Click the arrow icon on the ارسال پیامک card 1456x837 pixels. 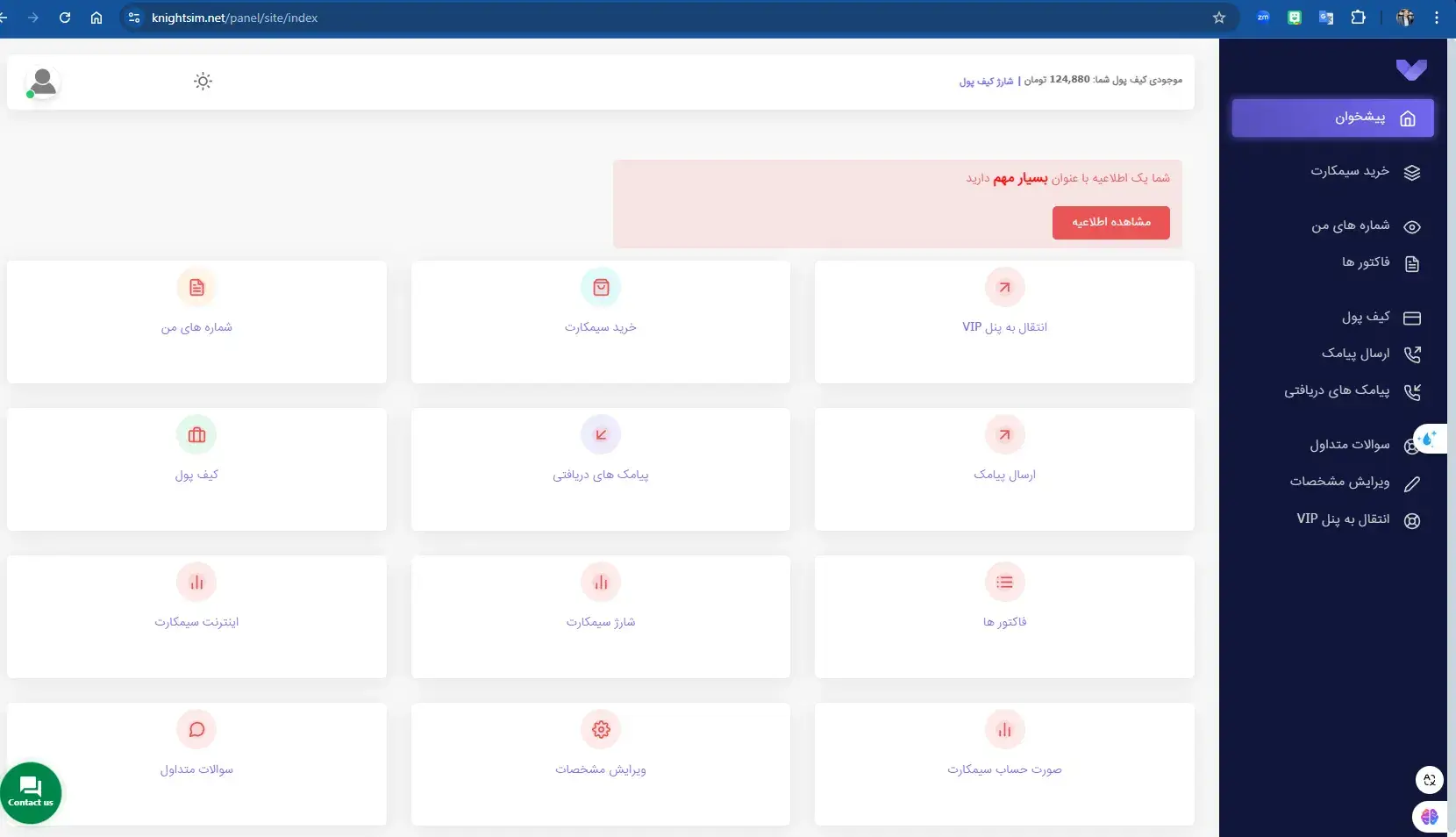1004,434
